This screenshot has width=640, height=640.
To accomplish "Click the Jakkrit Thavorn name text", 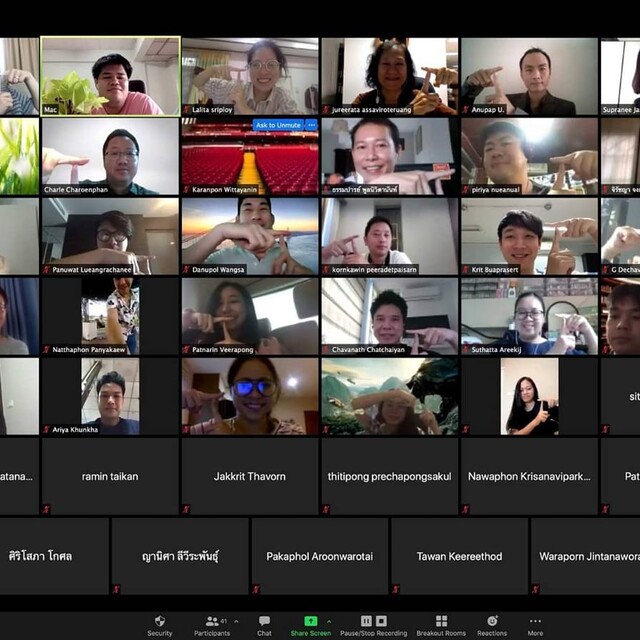I will pos(250,476).
